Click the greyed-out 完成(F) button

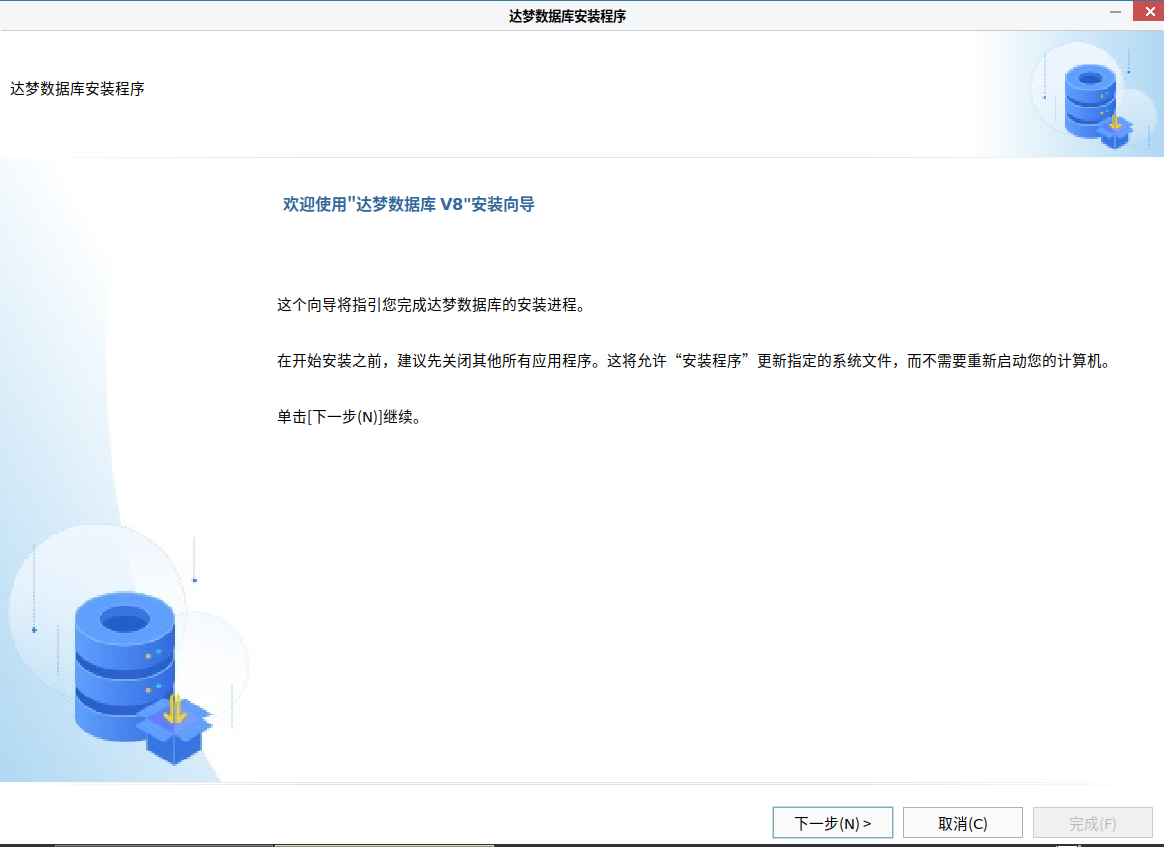[x=1093, y=823]
